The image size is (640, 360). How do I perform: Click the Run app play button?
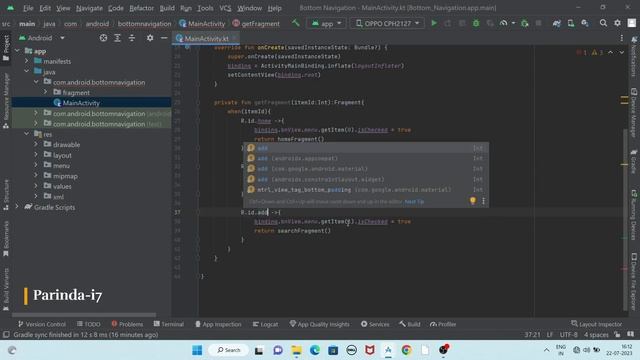point(434,23)
